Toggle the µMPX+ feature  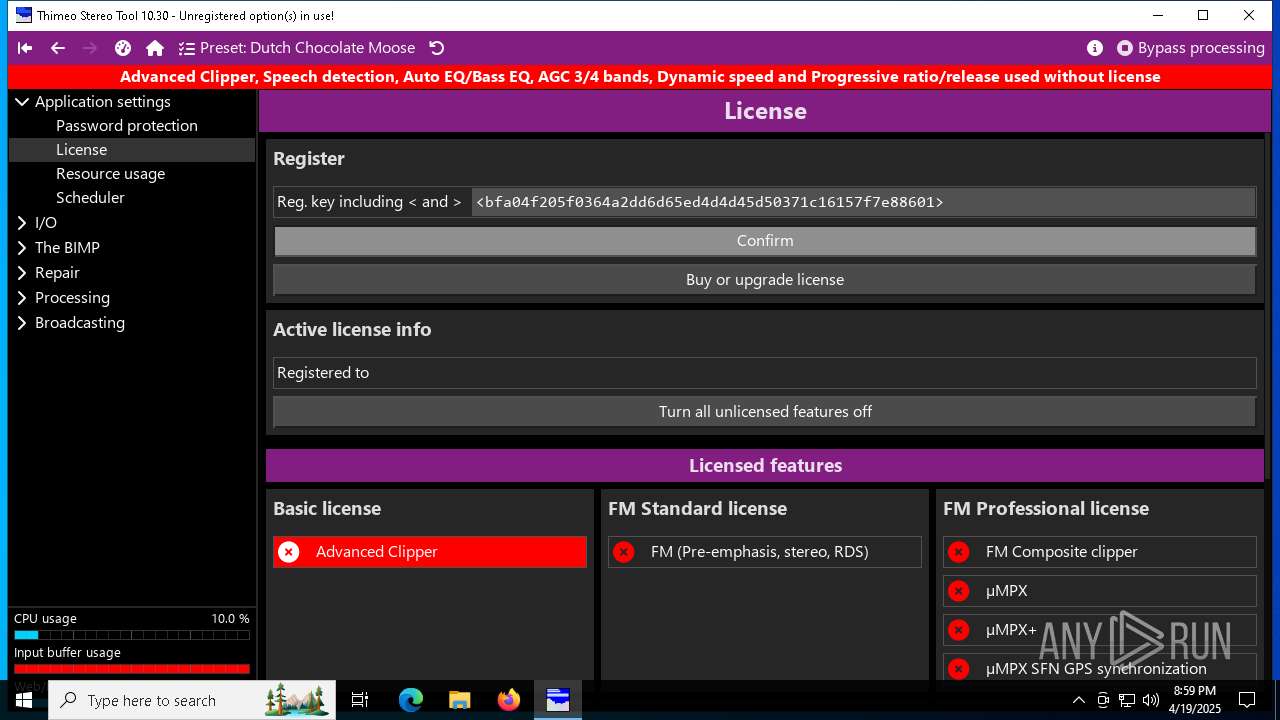tap(1100, 630)
